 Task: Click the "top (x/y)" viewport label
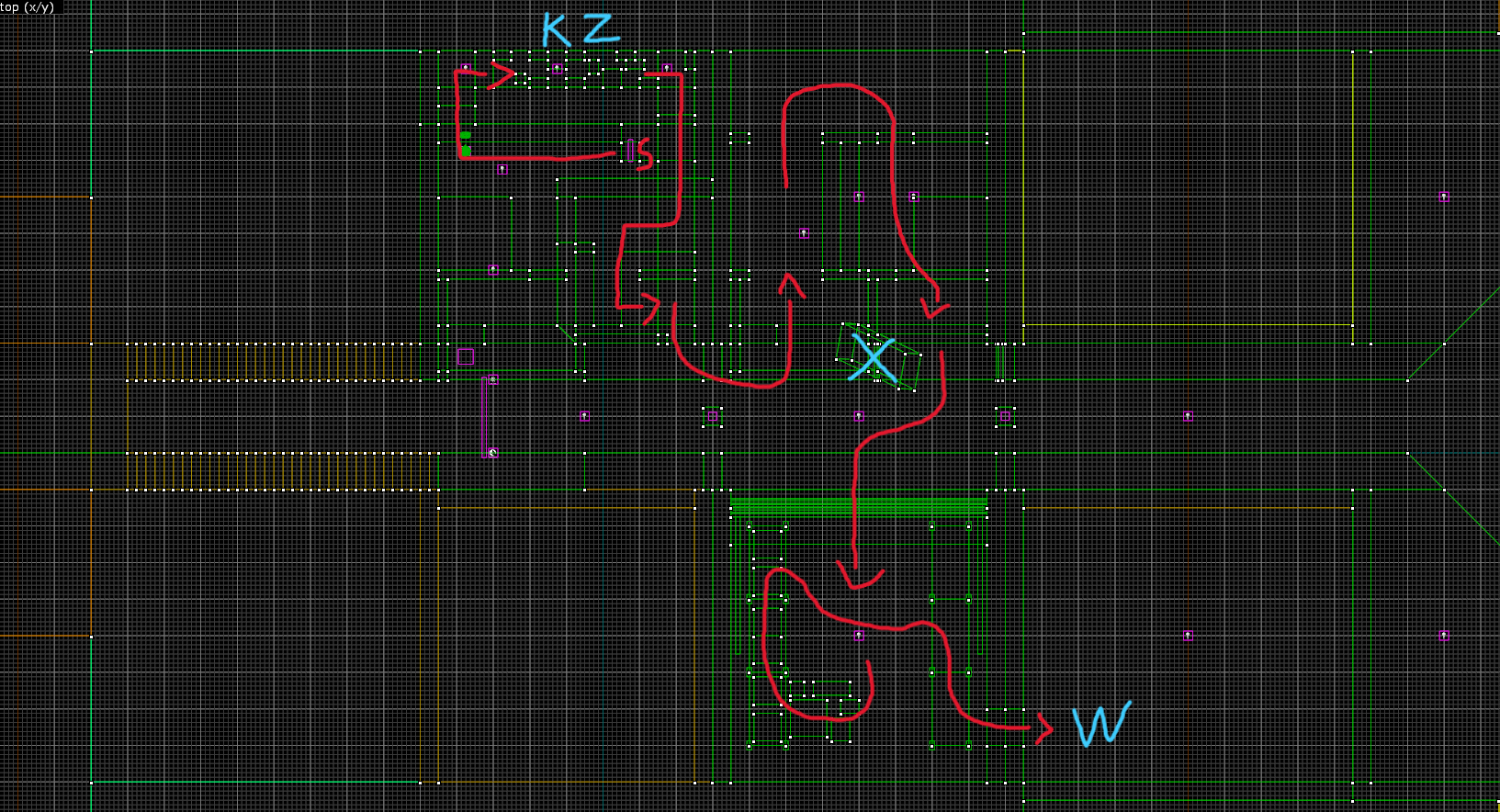[x=28, y=7]
